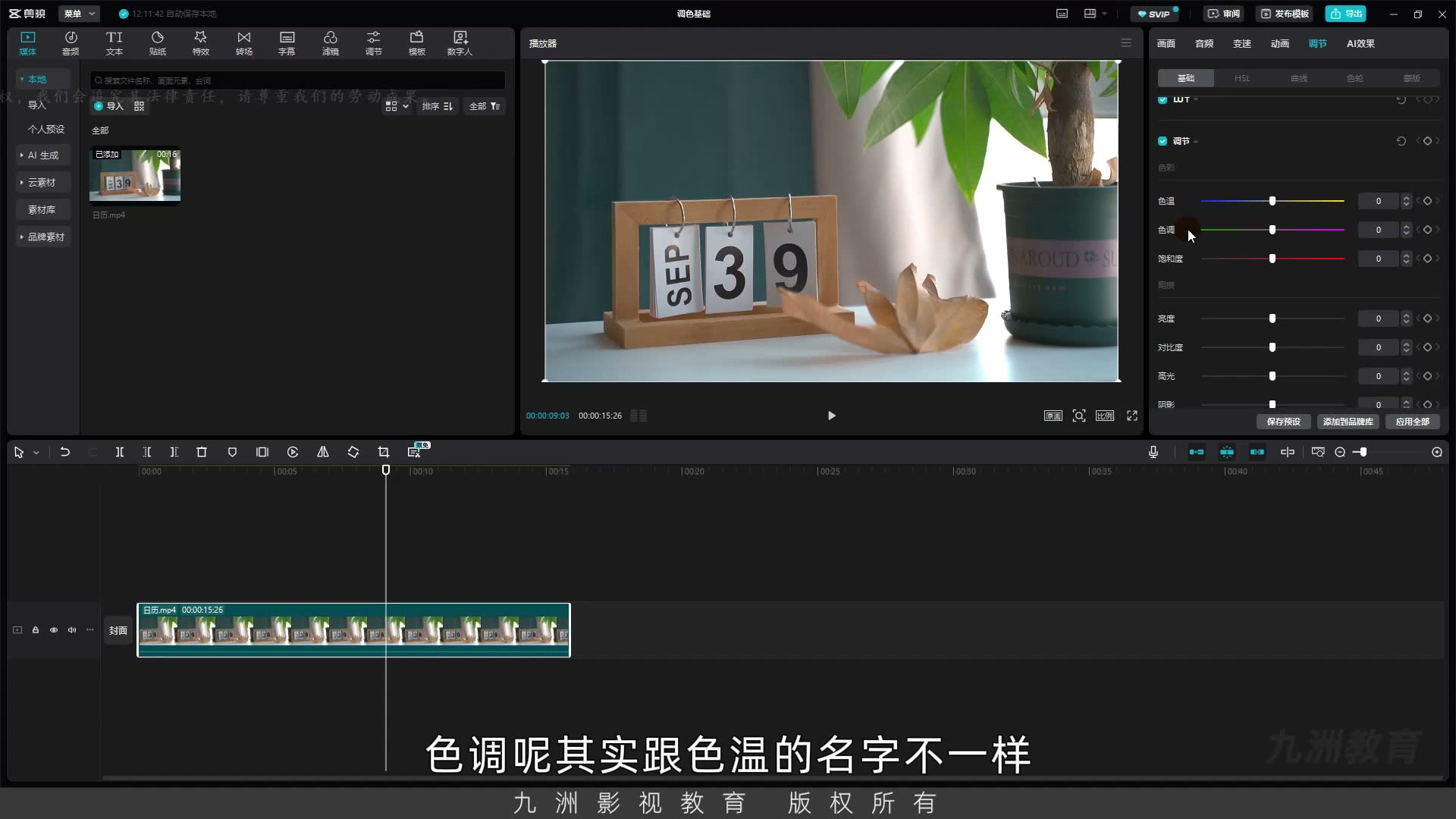Screen dimensions: 1456x819
Task: Toggle main track magnet snapping
Action: tap(1197, 452)
